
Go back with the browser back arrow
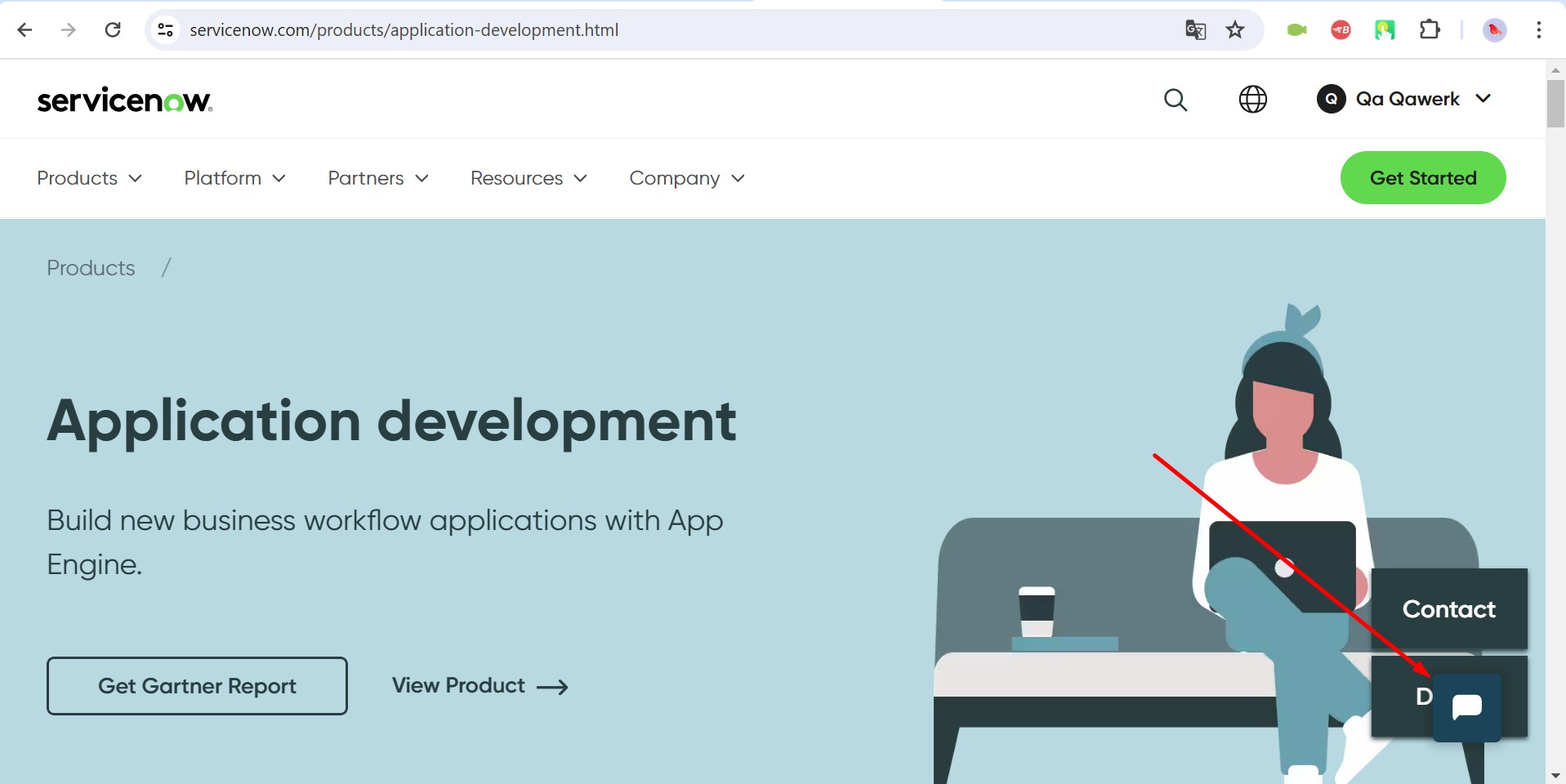click(x=25, y=30)
